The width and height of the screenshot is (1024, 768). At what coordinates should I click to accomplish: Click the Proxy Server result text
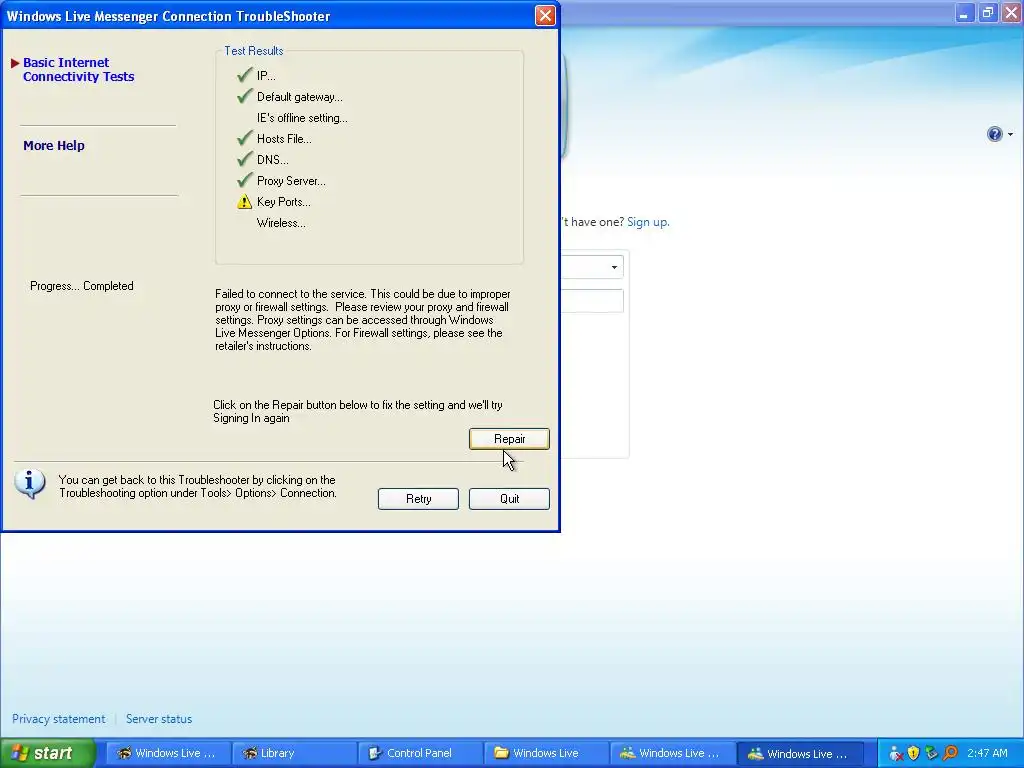(291, 181)
